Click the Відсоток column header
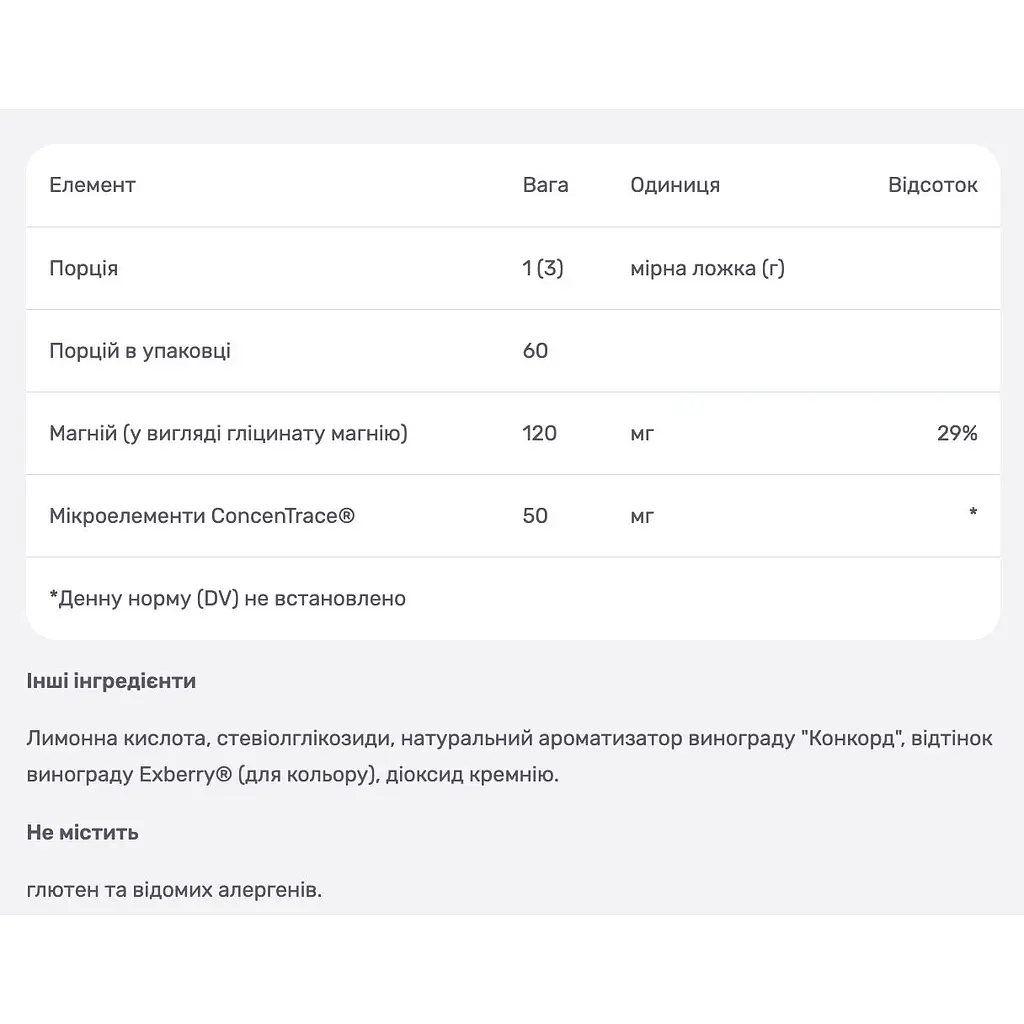 click(933, 185)
